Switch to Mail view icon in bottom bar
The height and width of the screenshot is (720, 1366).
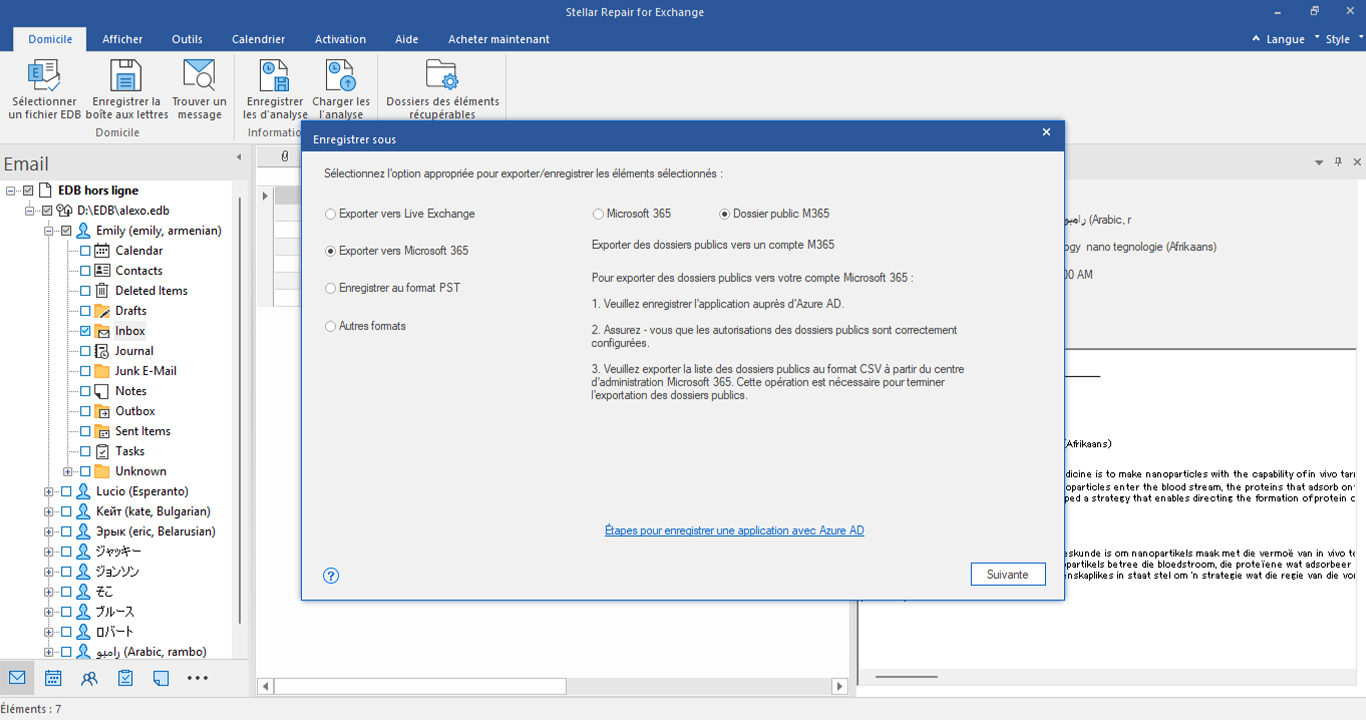(17, 678)
